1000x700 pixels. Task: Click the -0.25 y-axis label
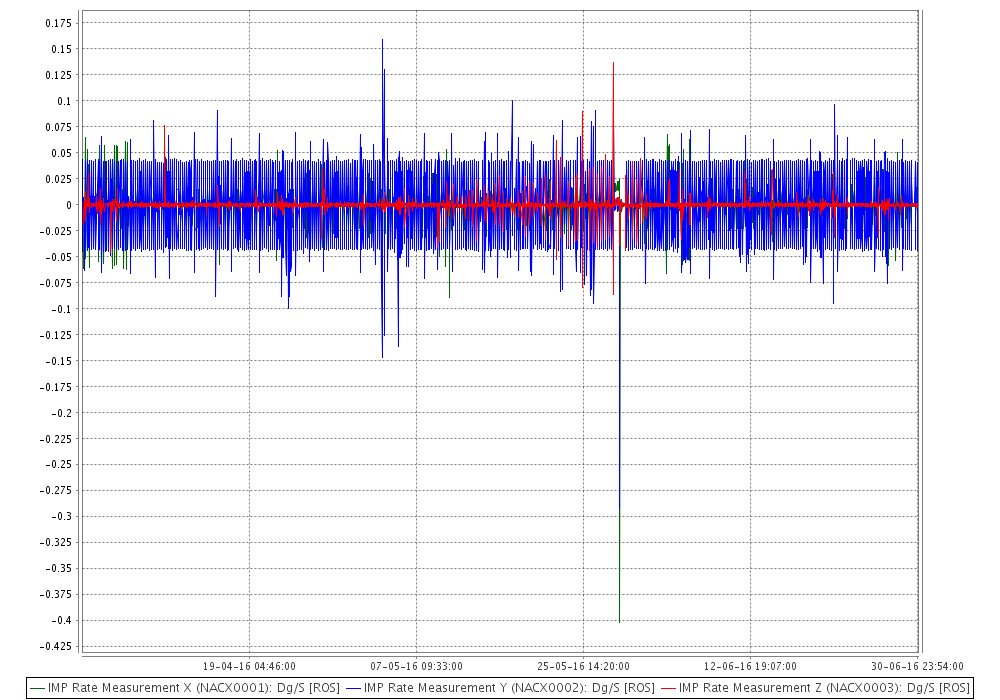click(59, 465)
